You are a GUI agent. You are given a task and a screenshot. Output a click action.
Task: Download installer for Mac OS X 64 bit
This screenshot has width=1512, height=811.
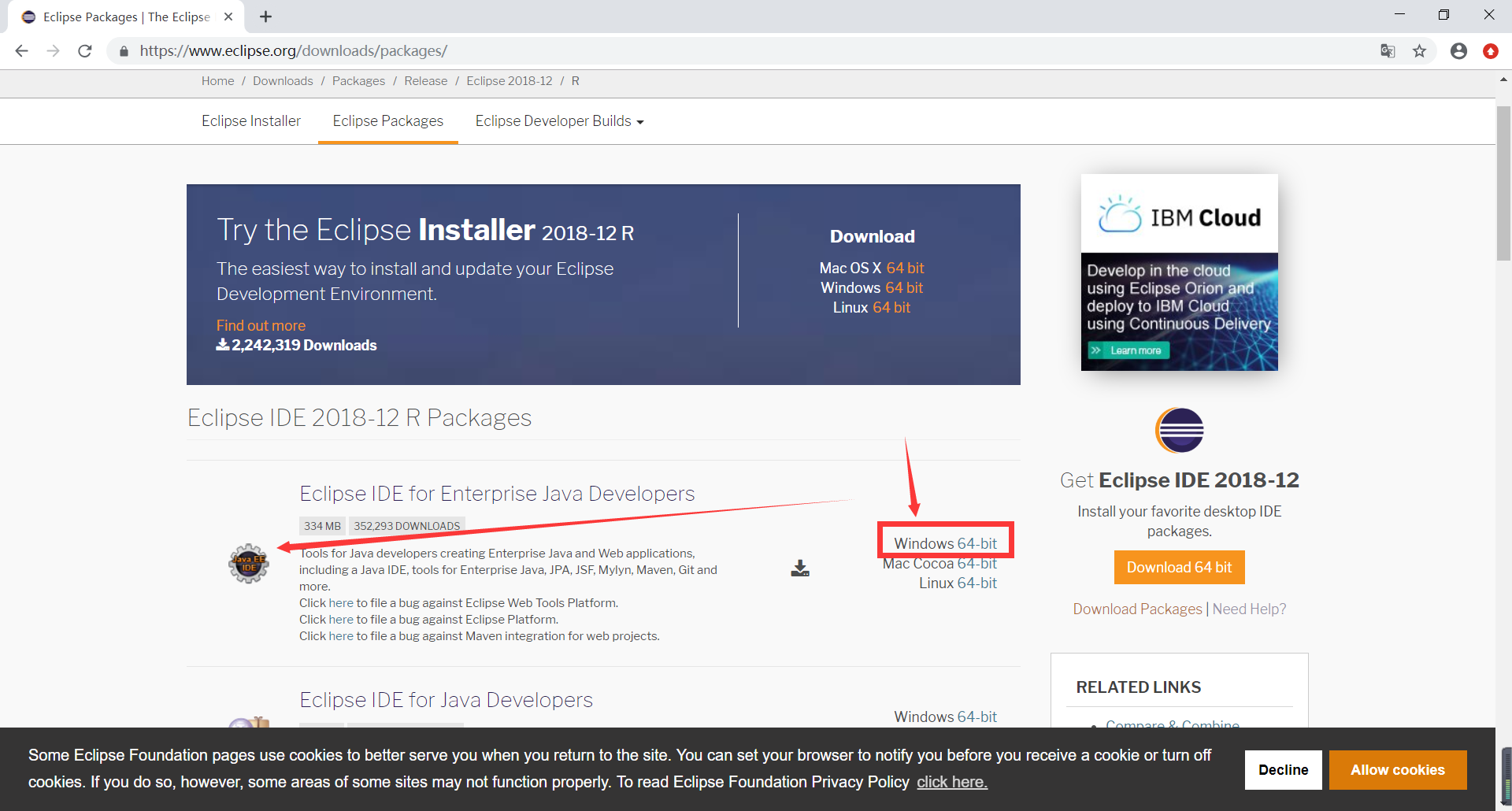[x=905, y=268]
